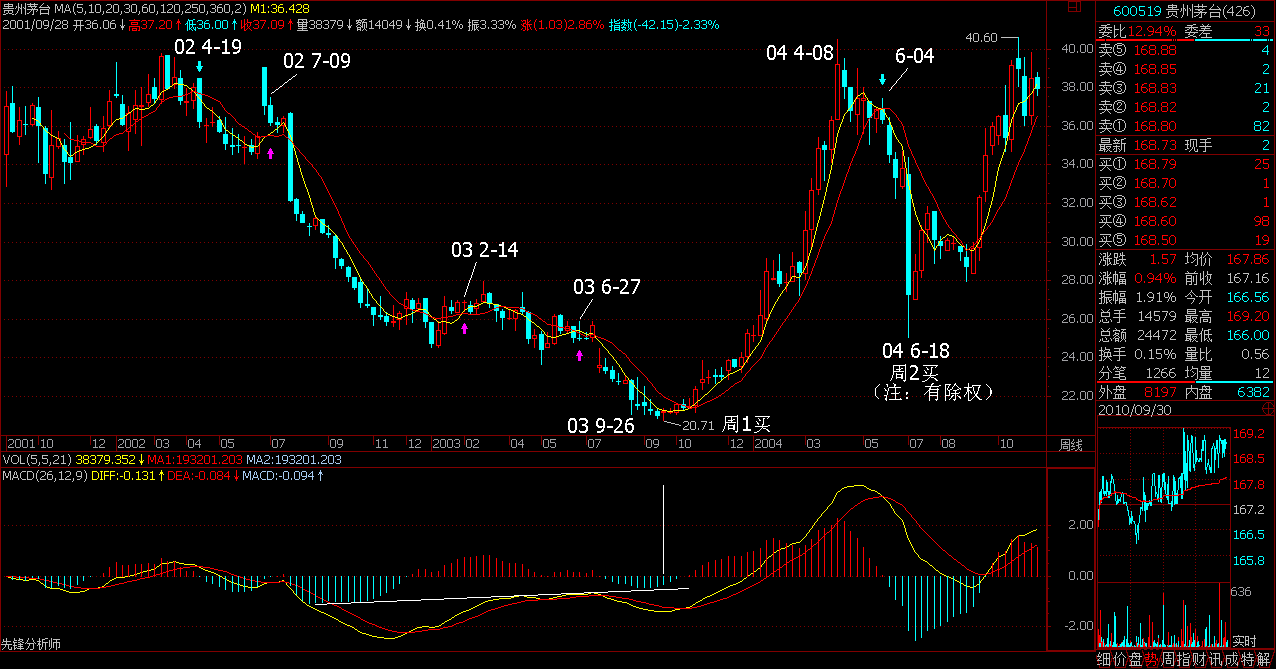Click the cyan down arrow near 6-04
This screenshot has height=669, width=1276.
point(882,80)
